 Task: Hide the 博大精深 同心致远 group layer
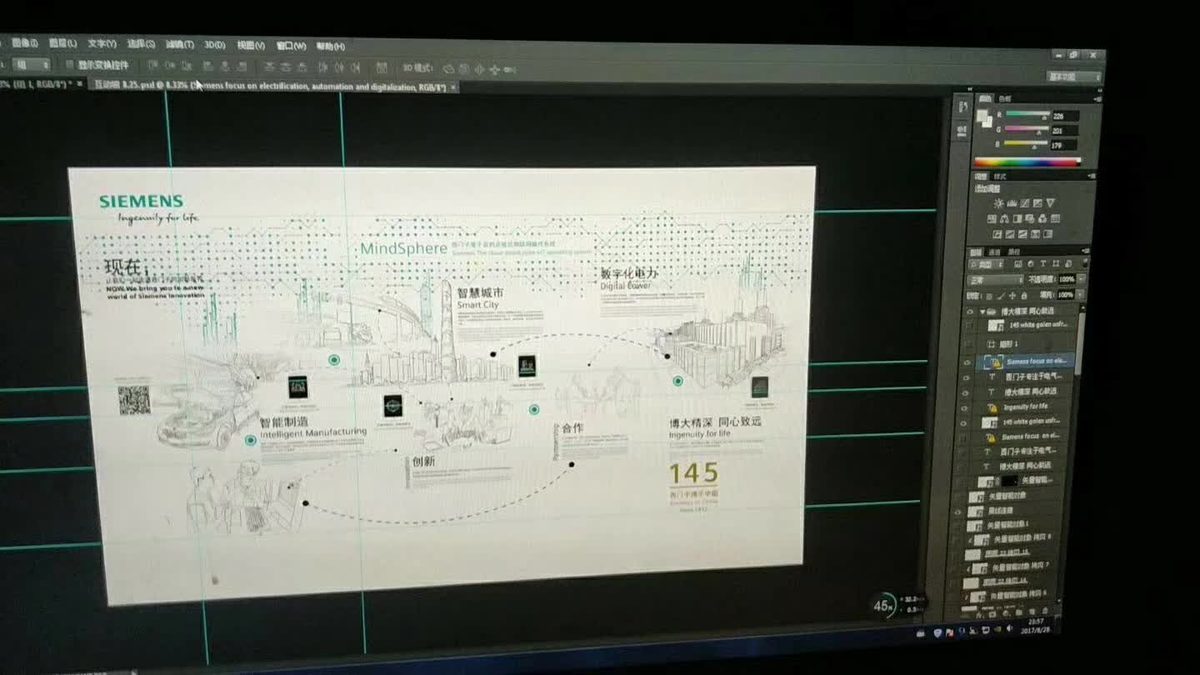969,312
